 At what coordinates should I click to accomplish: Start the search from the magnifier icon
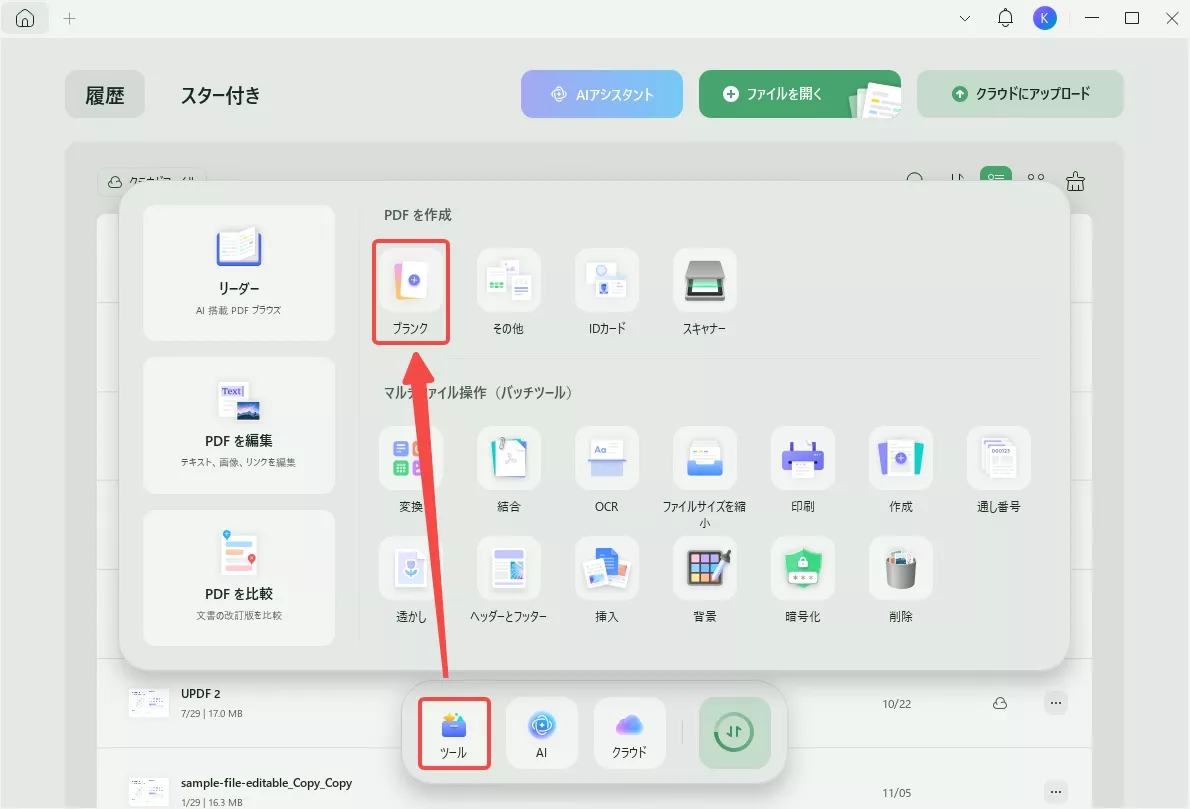point(916,180)
